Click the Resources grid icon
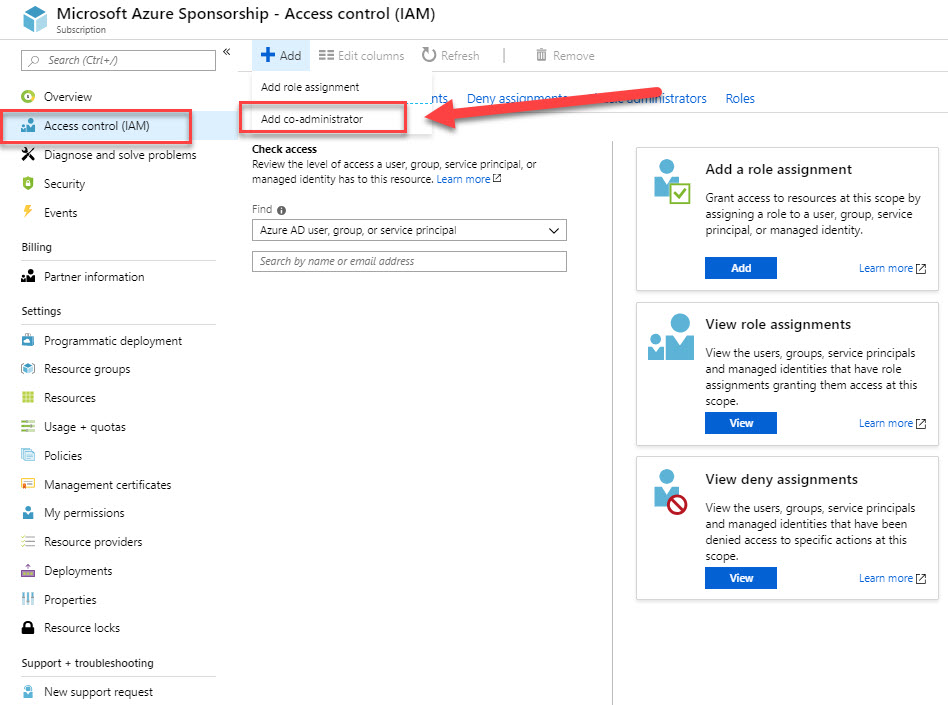 pyautogui.click(x=28, y=397)
